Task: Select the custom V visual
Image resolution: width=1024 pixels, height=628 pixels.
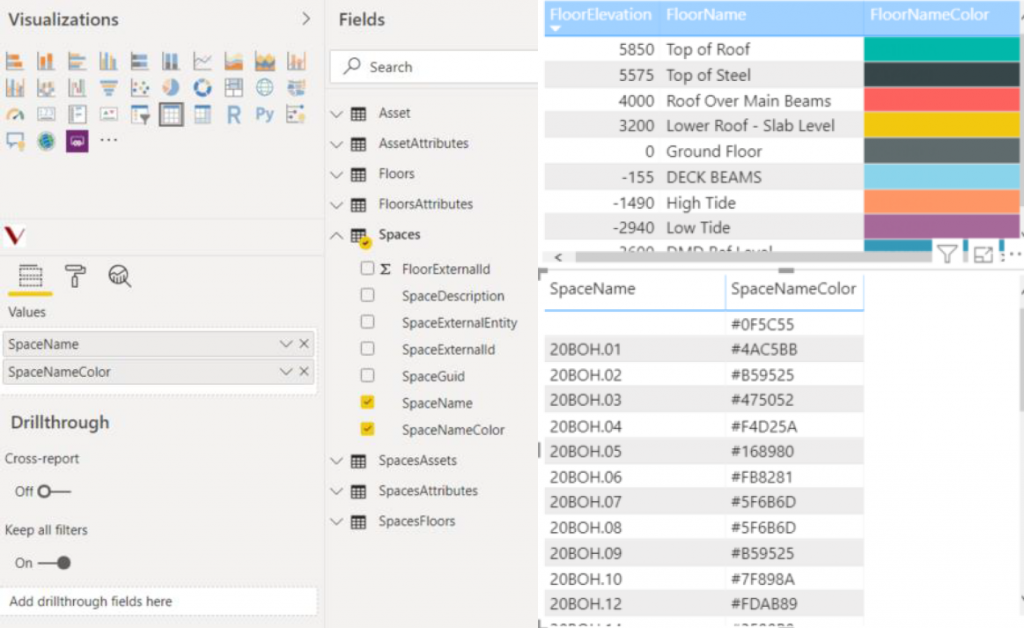Action: [14, 236]
